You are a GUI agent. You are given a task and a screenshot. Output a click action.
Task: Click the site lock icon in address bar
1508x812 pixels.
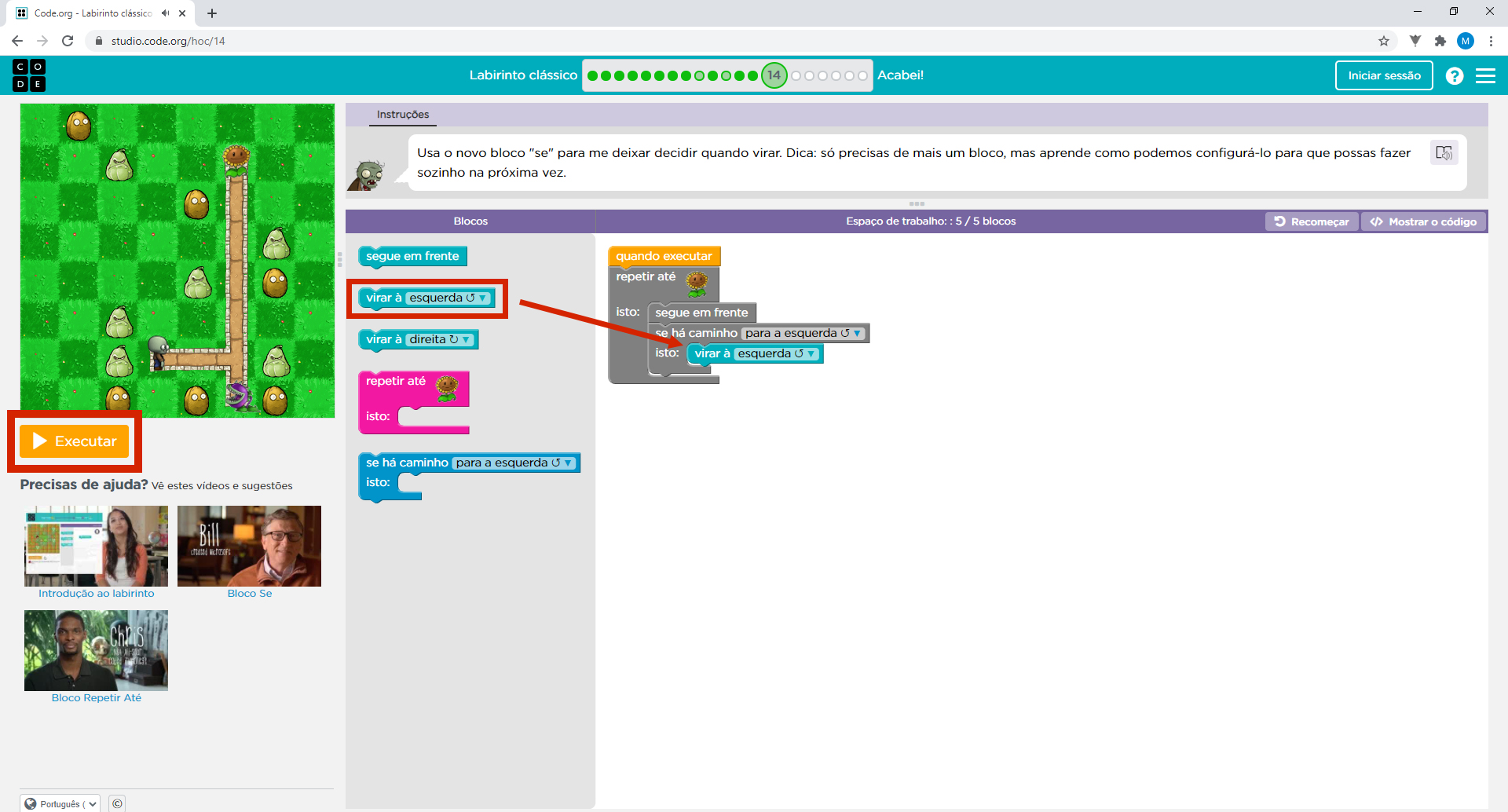click(99, 41)
